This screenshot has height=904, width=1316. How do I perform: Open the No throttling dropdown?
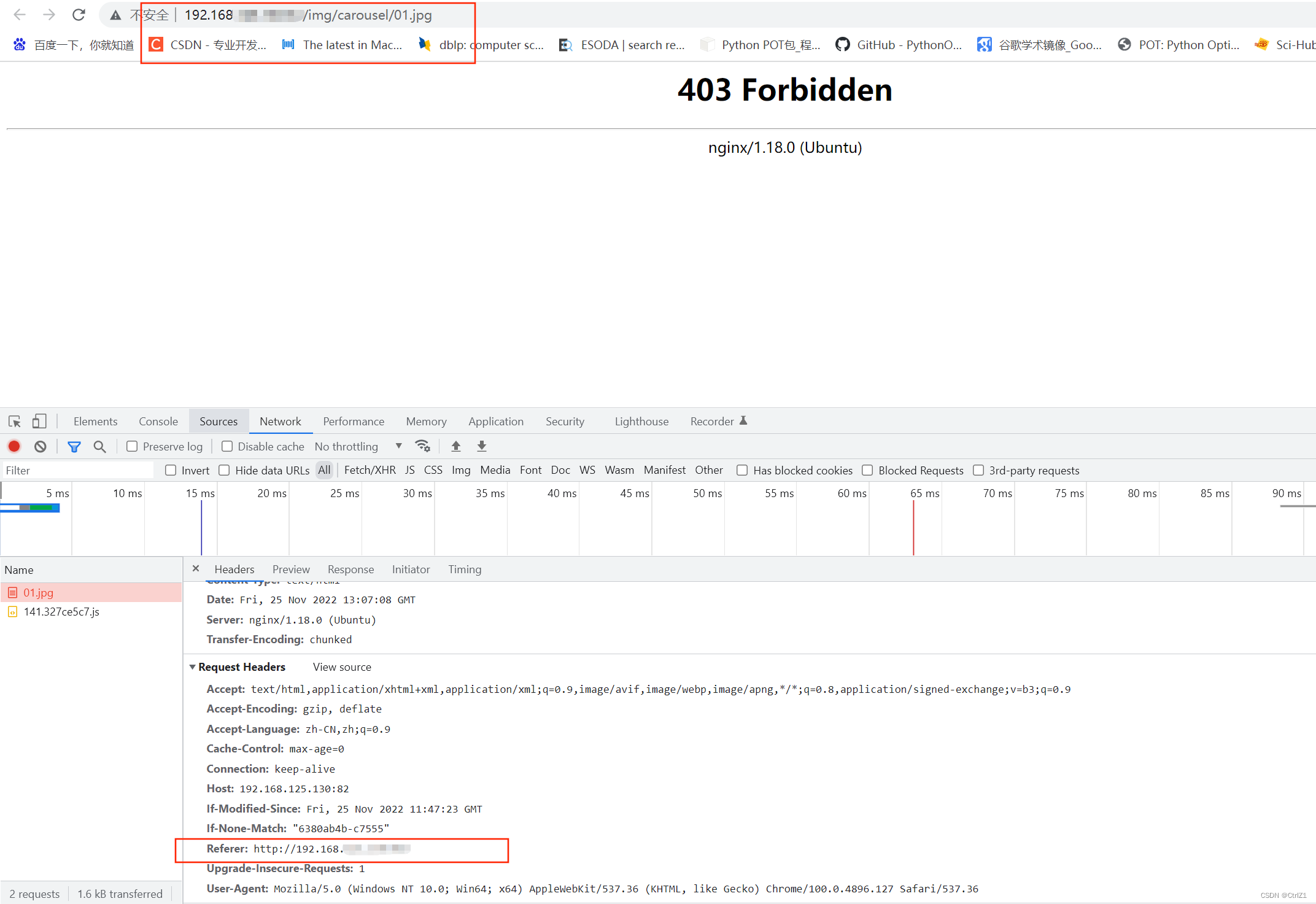pos(358,447)
